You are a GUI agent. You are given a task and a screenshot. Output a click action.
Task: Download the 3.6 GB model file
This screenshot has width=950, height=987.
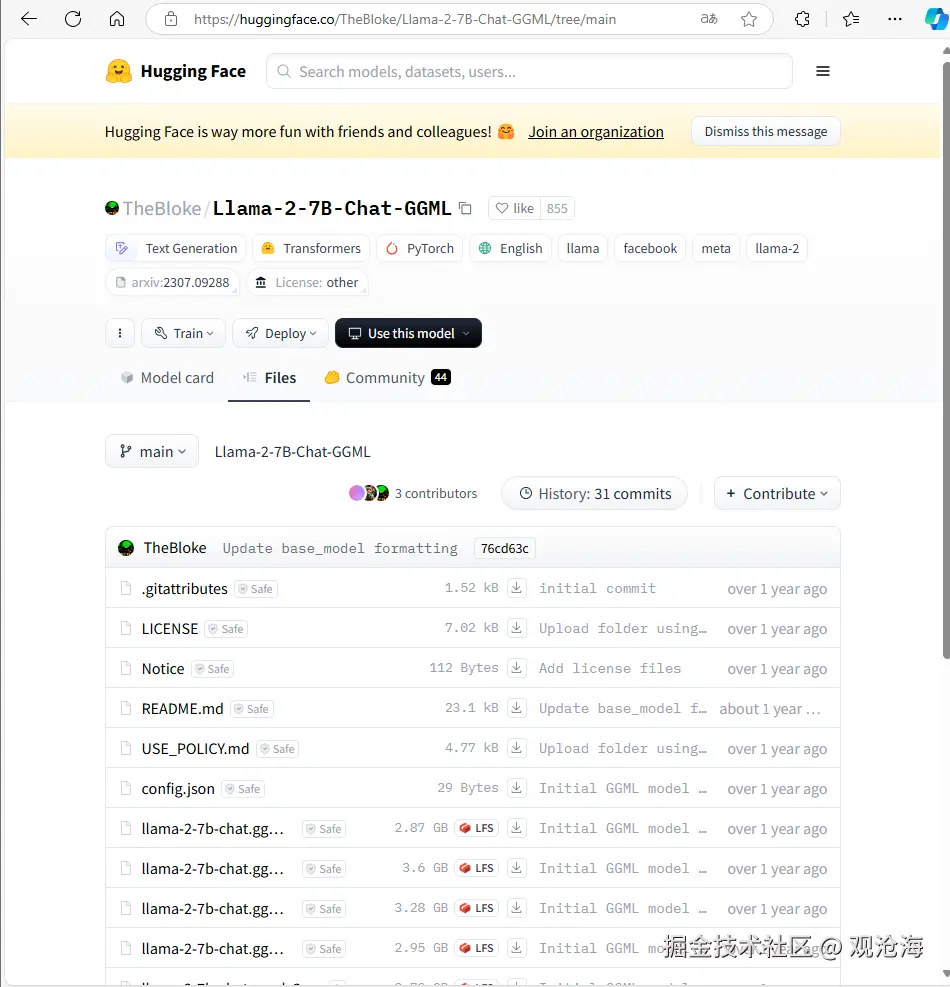516,868
